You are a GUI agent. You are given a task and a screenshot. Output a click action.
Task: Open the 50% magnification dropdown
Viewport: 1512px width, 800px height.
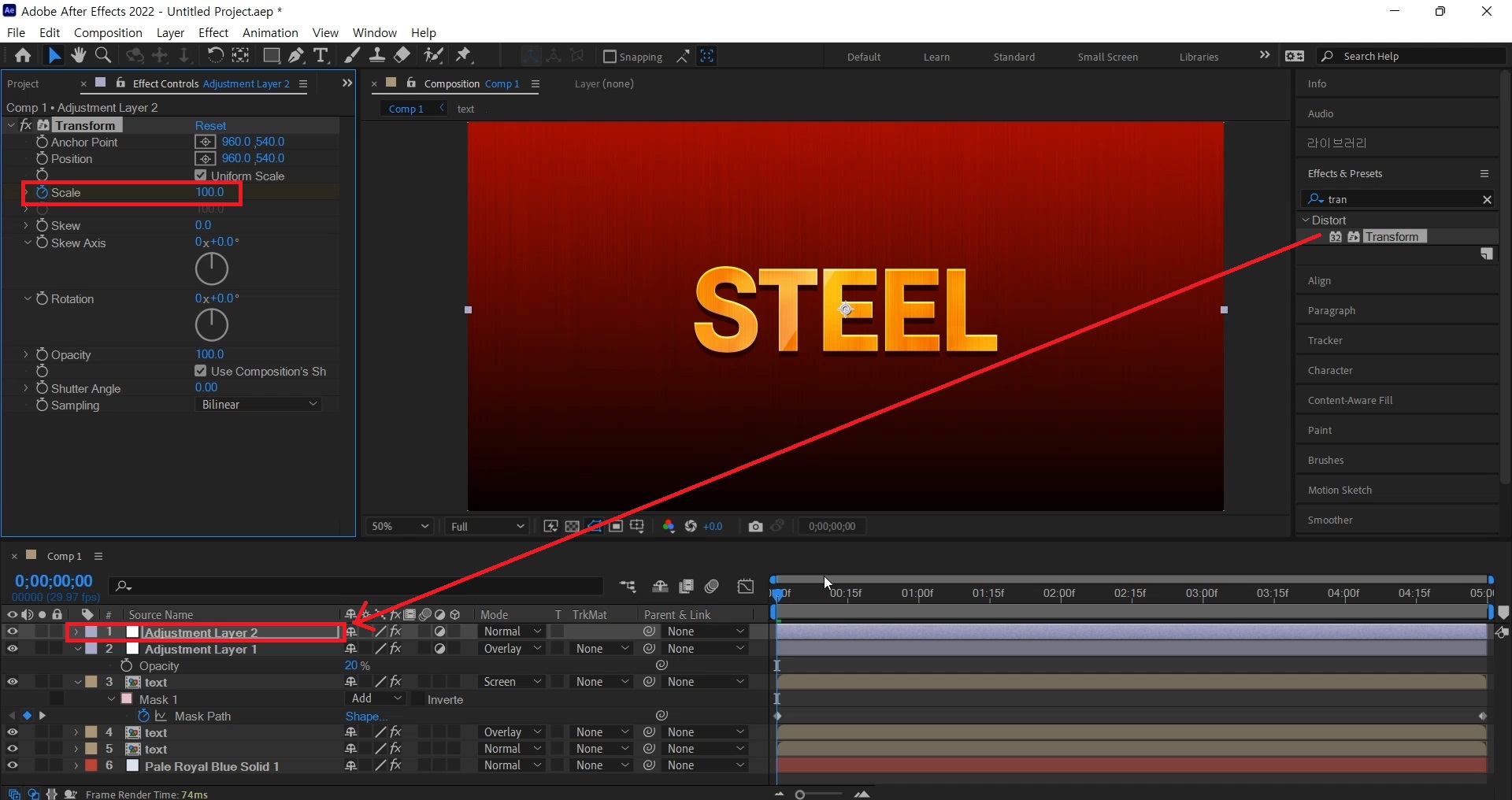point(400,526)
